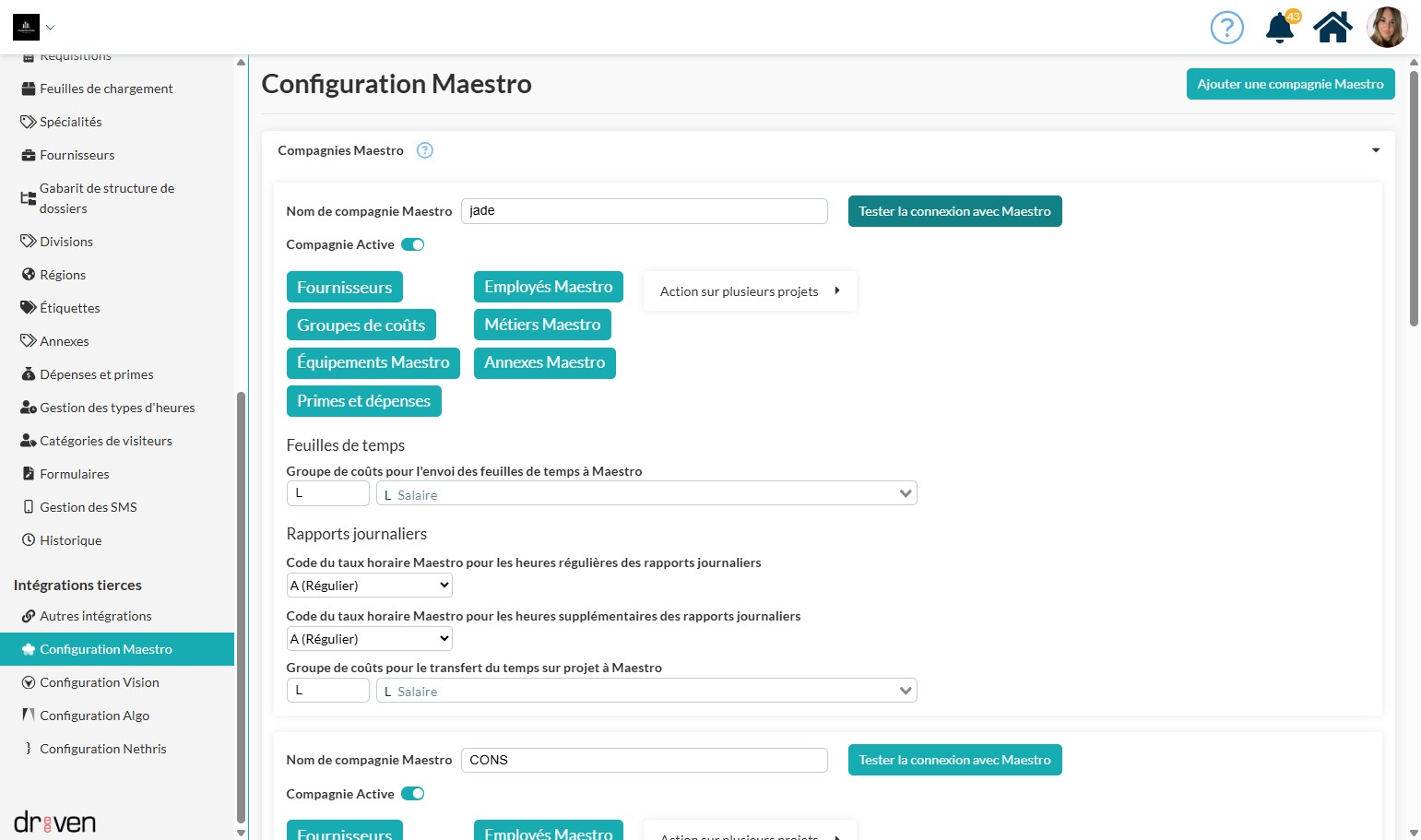Viewport: 1421px width, 840px height.
Task: Click the Configuration Nethris icon
Action: coord(29,749)
